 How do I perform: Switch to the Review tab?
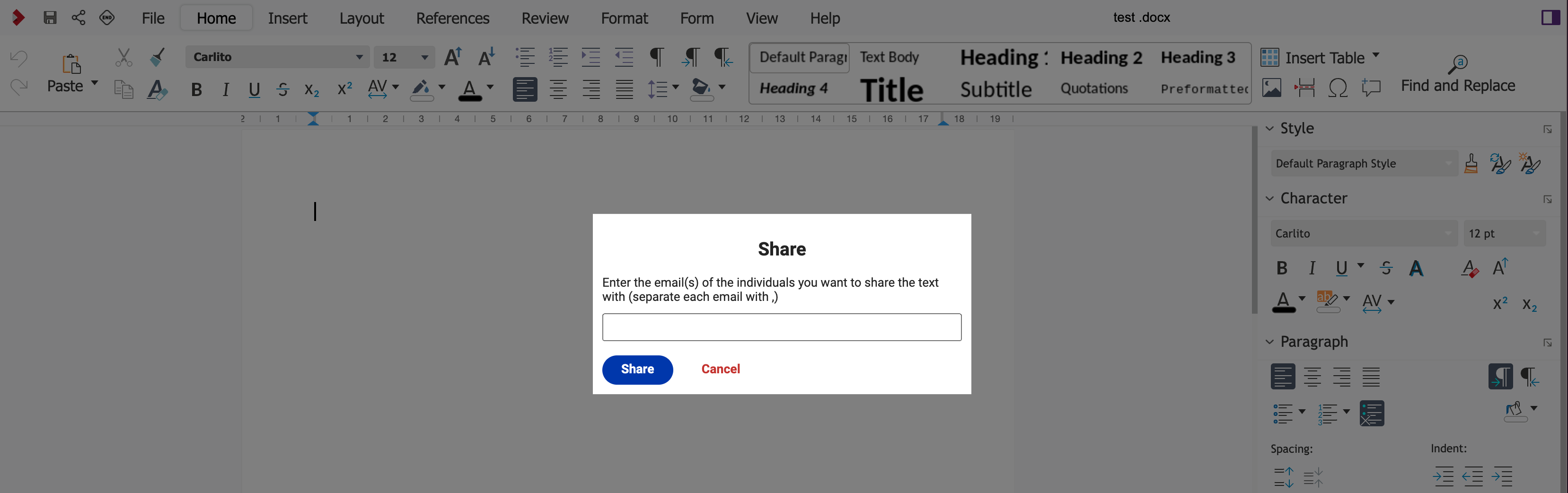tap(545, 18)
